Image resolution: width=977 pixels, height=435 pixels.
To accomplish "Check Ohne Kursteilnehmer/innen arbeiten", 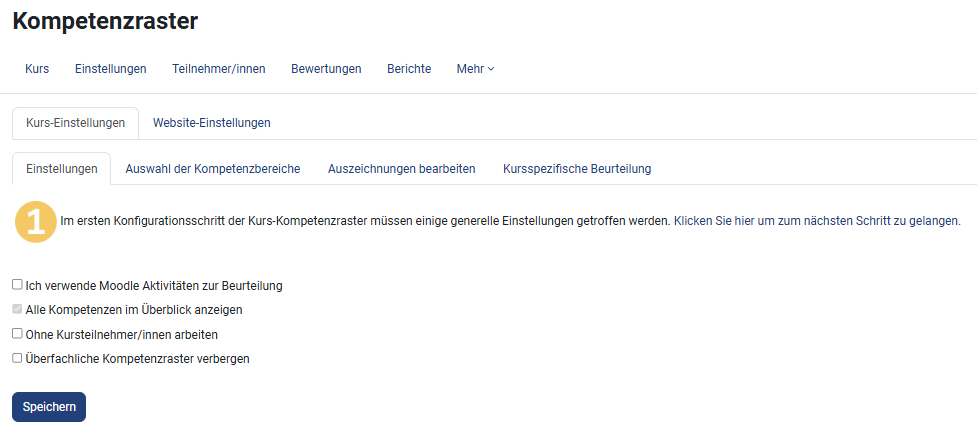I will click(x=17, y=334).
